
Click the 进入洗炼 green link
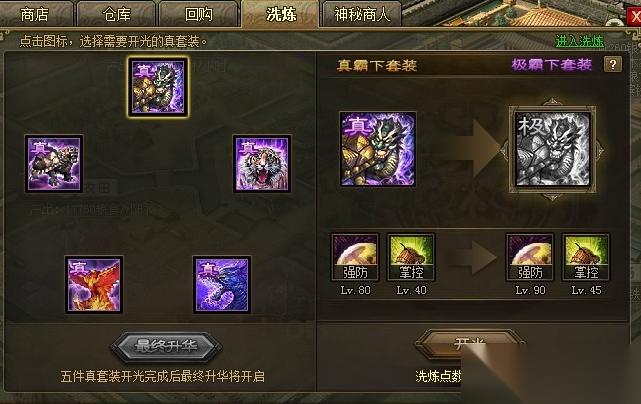[580, 41]
